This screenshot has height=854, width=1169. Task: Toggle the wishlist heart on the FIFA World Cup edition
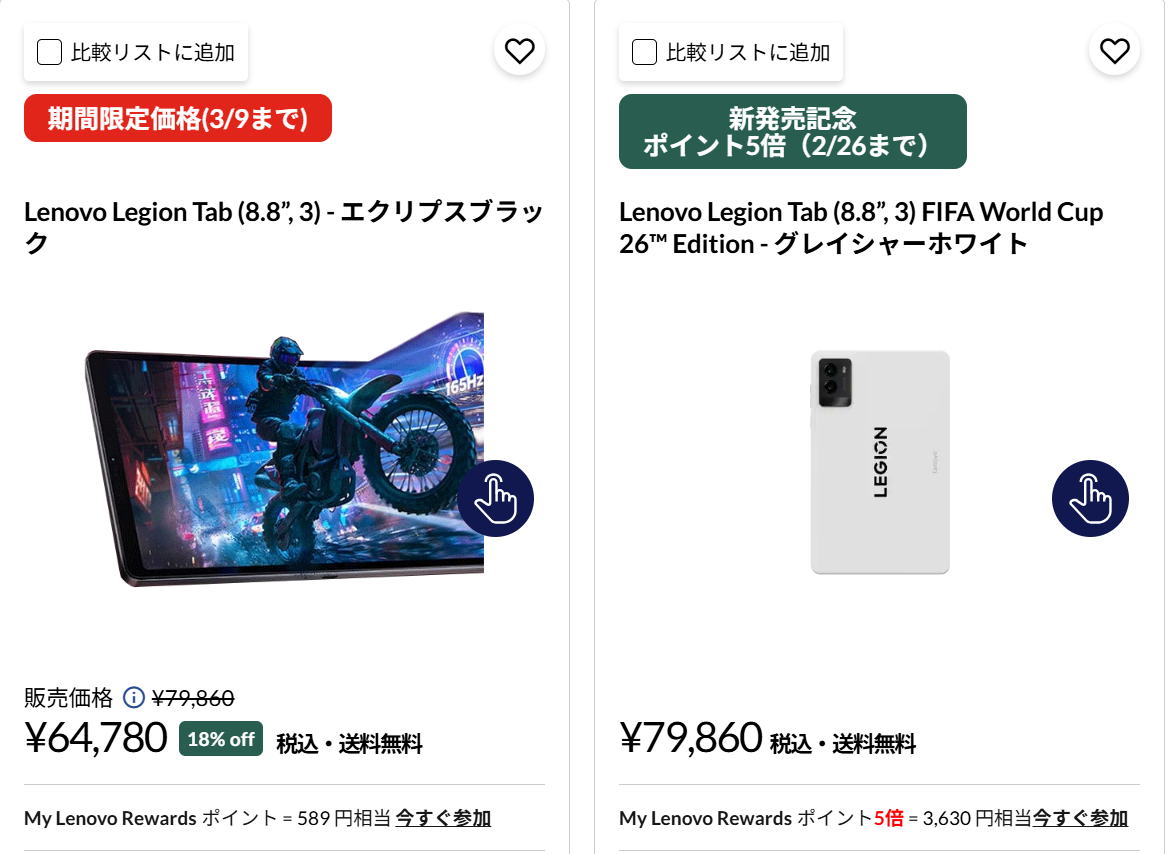pos(1113,50)
